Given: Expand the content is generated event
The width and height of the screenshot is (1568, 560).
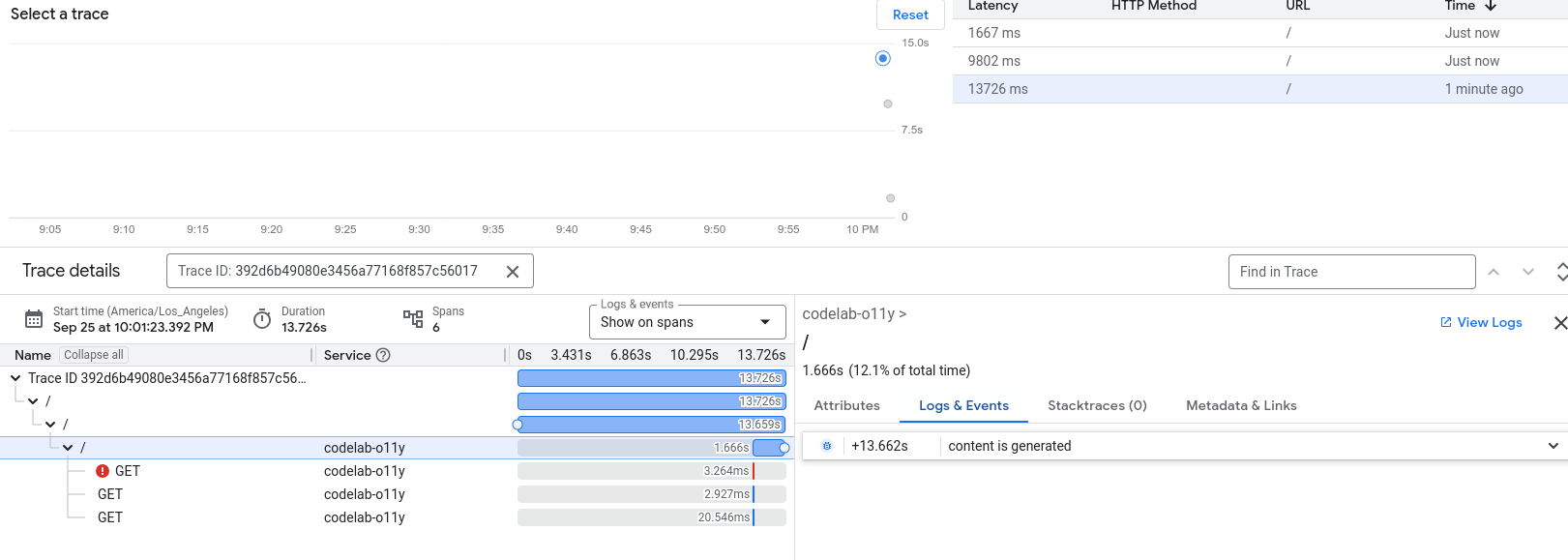Looking at the screenshot, I should coord(1553,446).
